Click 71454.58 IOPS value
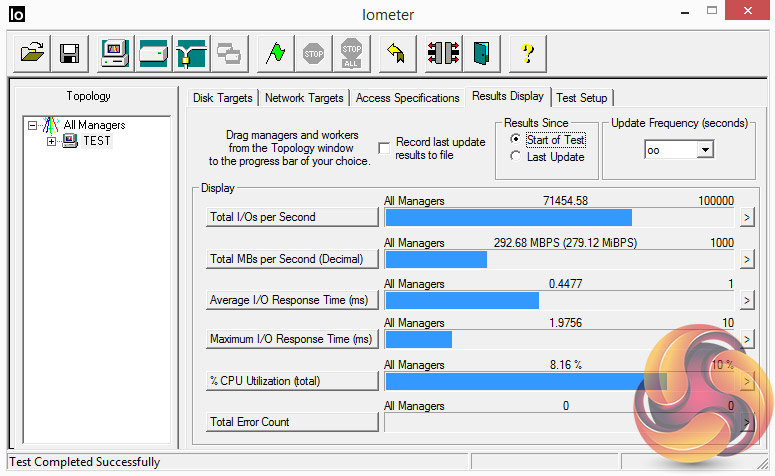Image resolution: width=775 pixels, height=476 pixels. 565,201
